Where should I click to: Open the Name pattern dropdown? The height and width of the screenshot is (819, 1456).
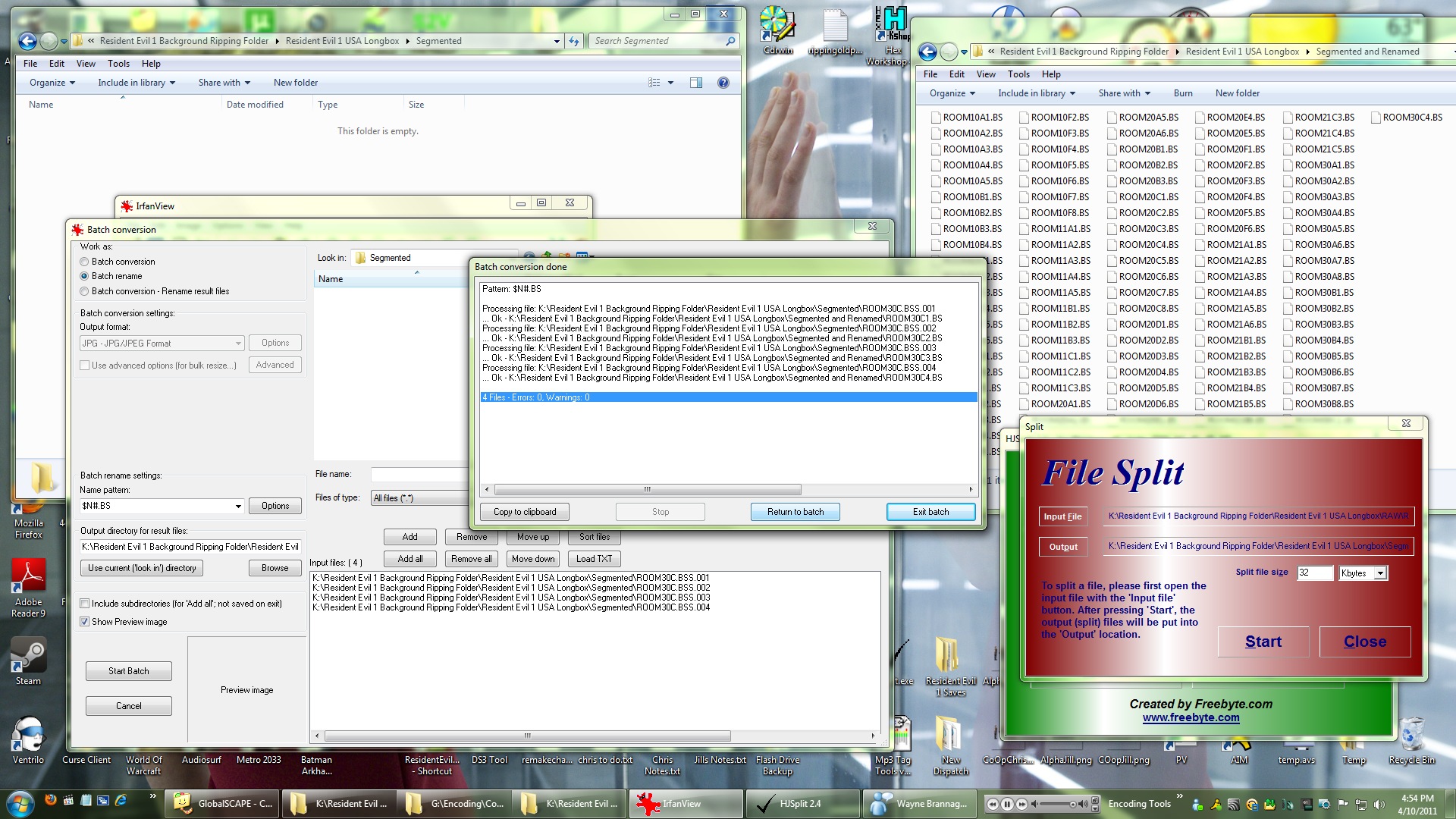point(238,506)
